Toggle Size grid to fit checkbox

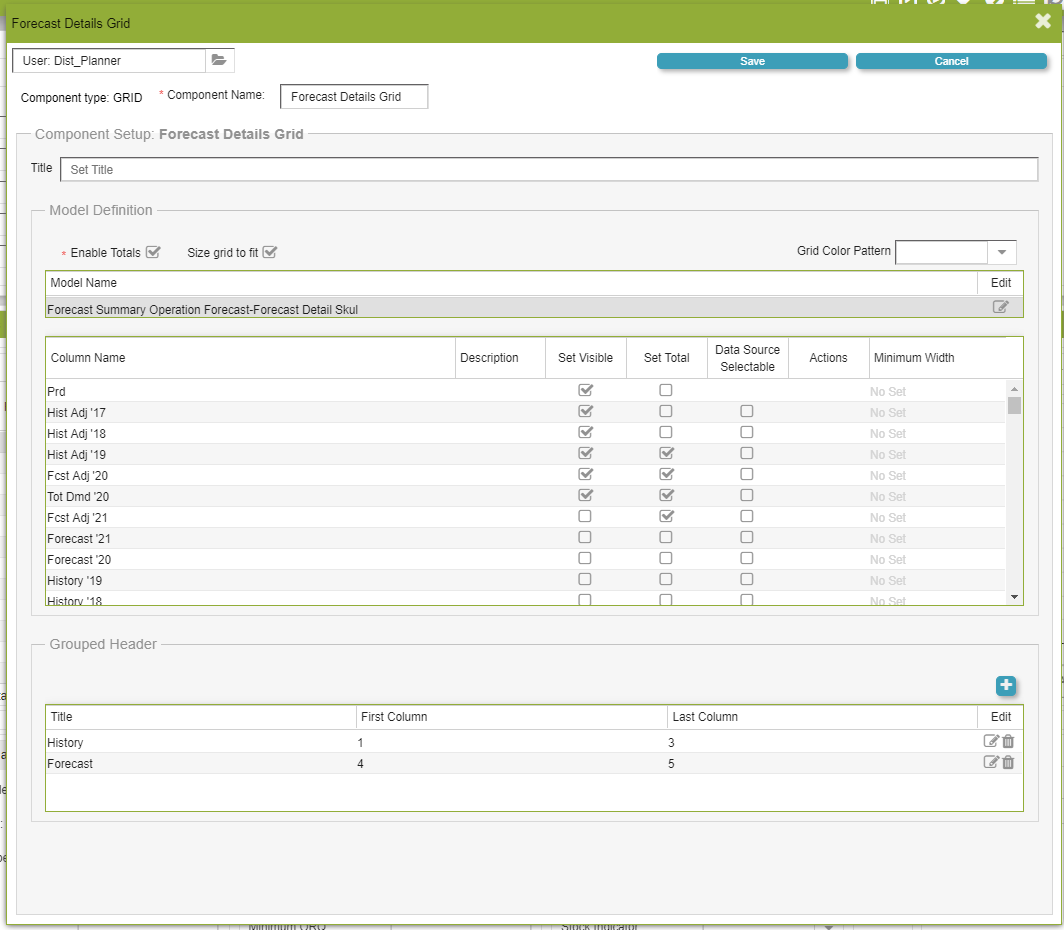click(269, 252)
